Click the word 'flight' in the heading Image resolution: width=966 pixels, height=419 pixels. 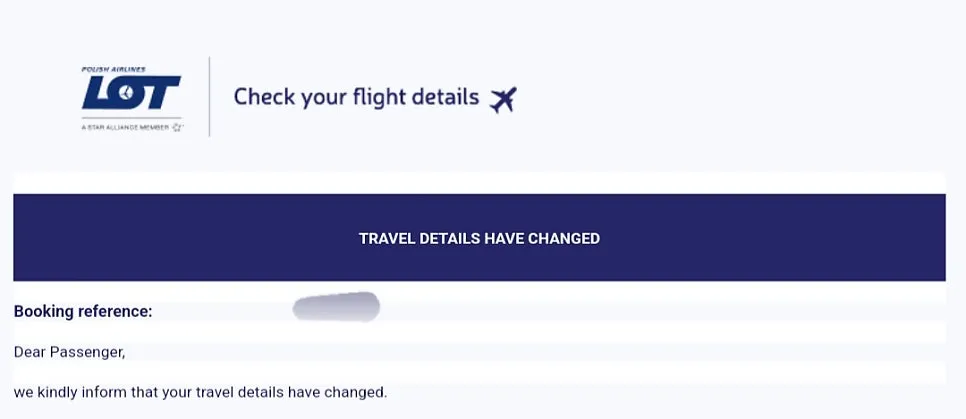coord(380,98)
